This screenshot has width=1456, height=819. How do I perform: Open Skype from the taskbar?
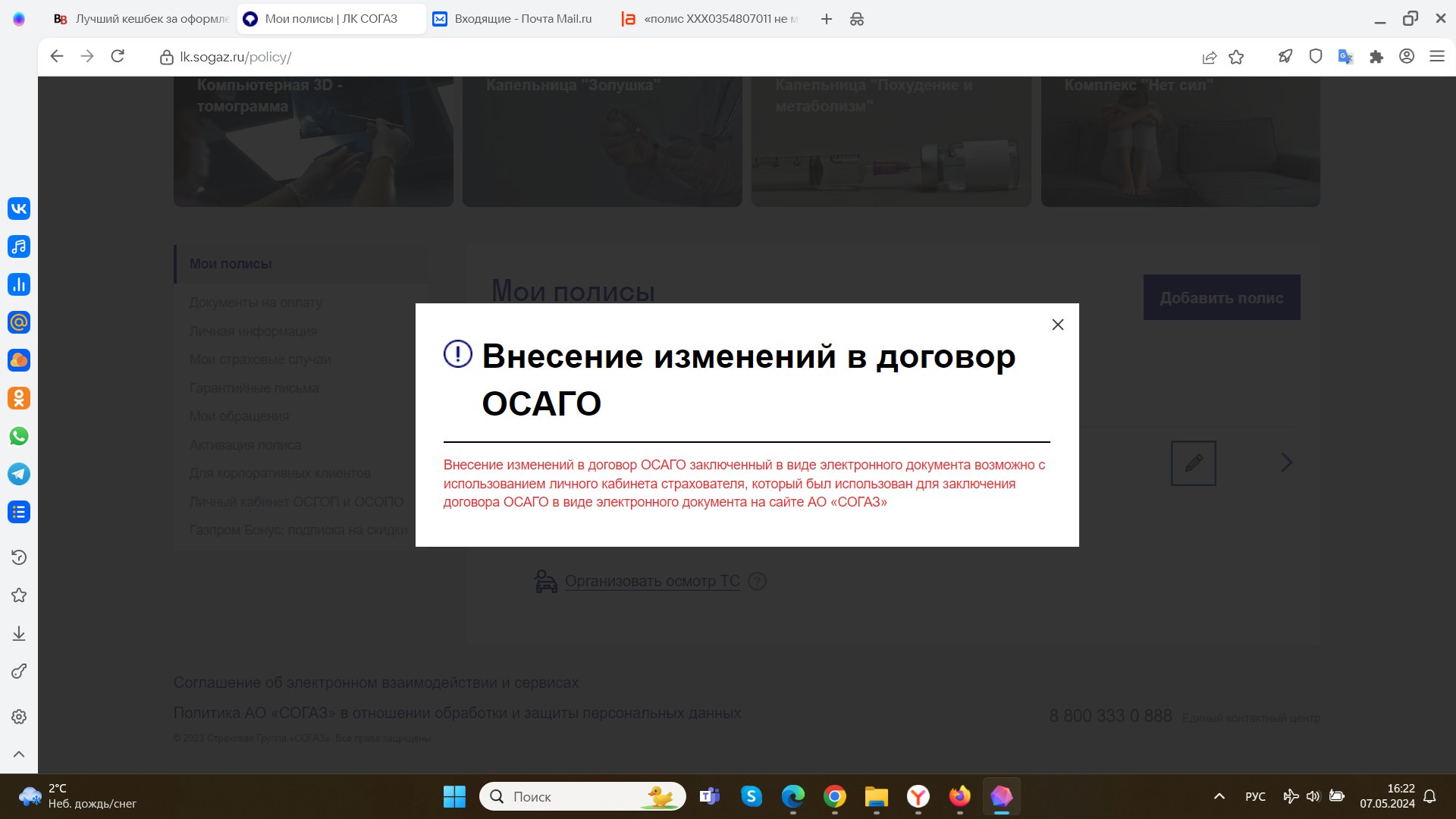point(752,796)
